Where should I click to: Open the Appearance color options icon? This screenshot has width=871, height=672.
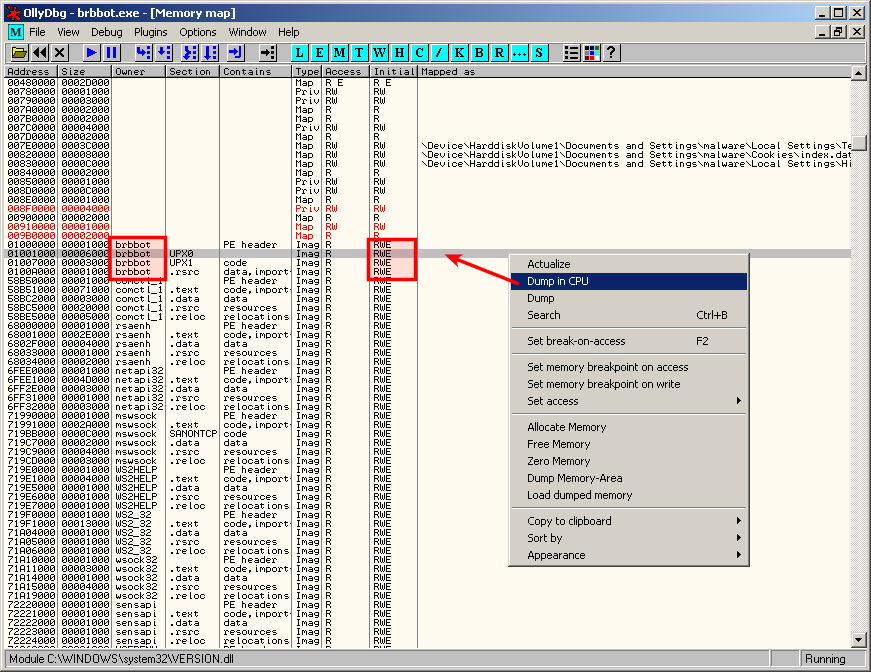pos(591,52)
